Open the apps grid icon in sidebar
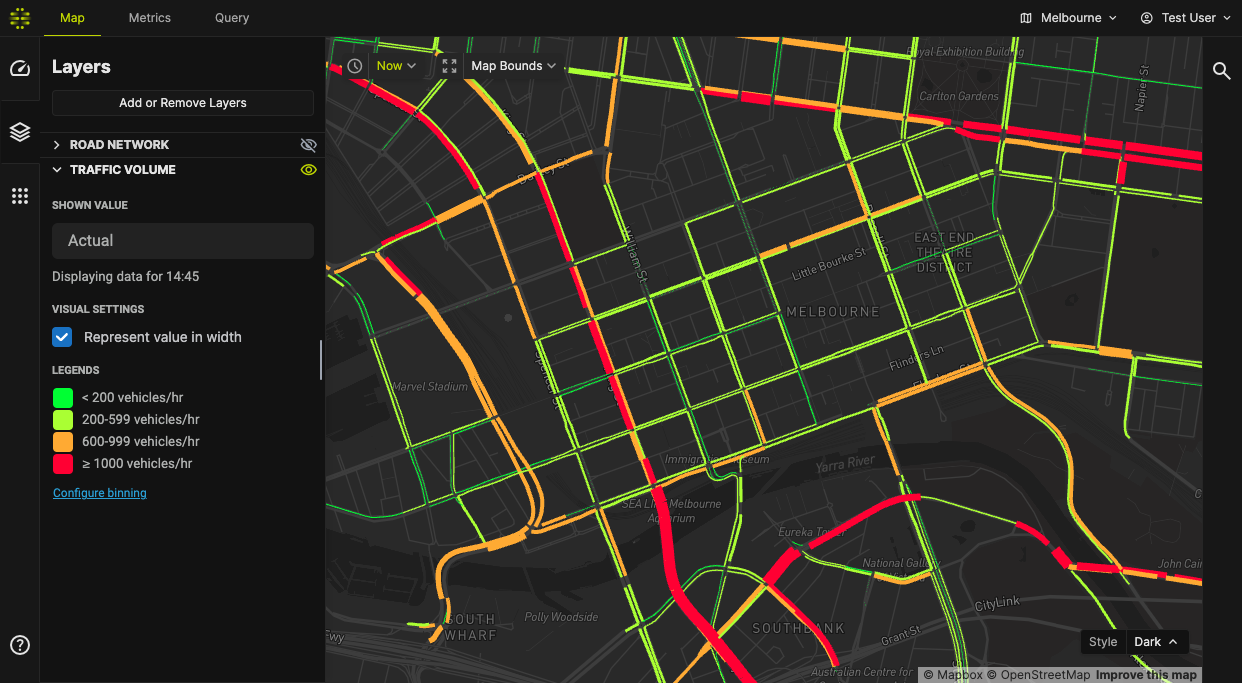This screenshot has width=1242, height=683. click(20, 196)
